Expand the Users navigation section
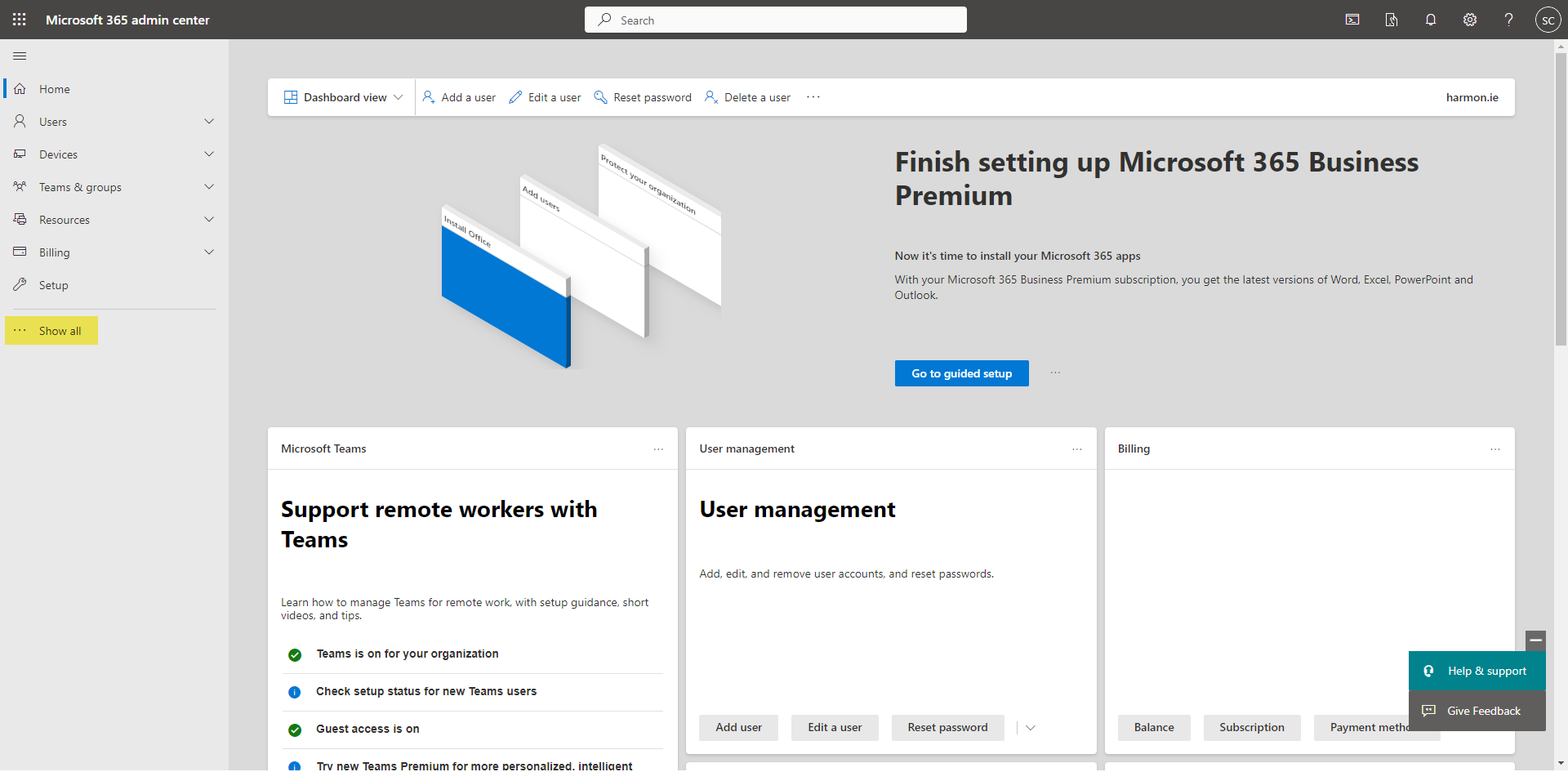Viewport: 1568px width, 772px height. click(209, 121)
